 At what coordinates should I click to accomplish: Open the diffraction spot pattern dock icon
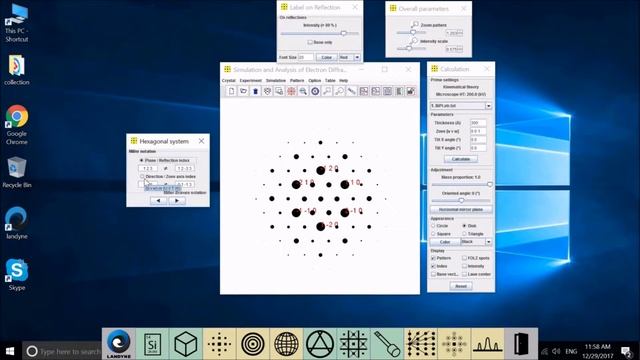(x=219, y=344)
